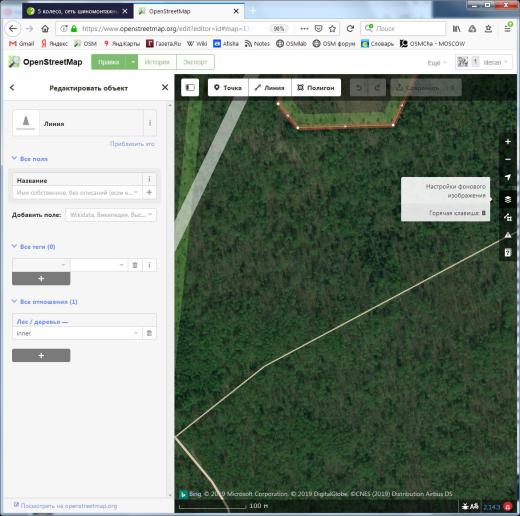Select the Точка point drawing tool
This screenshot has height=516, width=520.
(228, 87)
